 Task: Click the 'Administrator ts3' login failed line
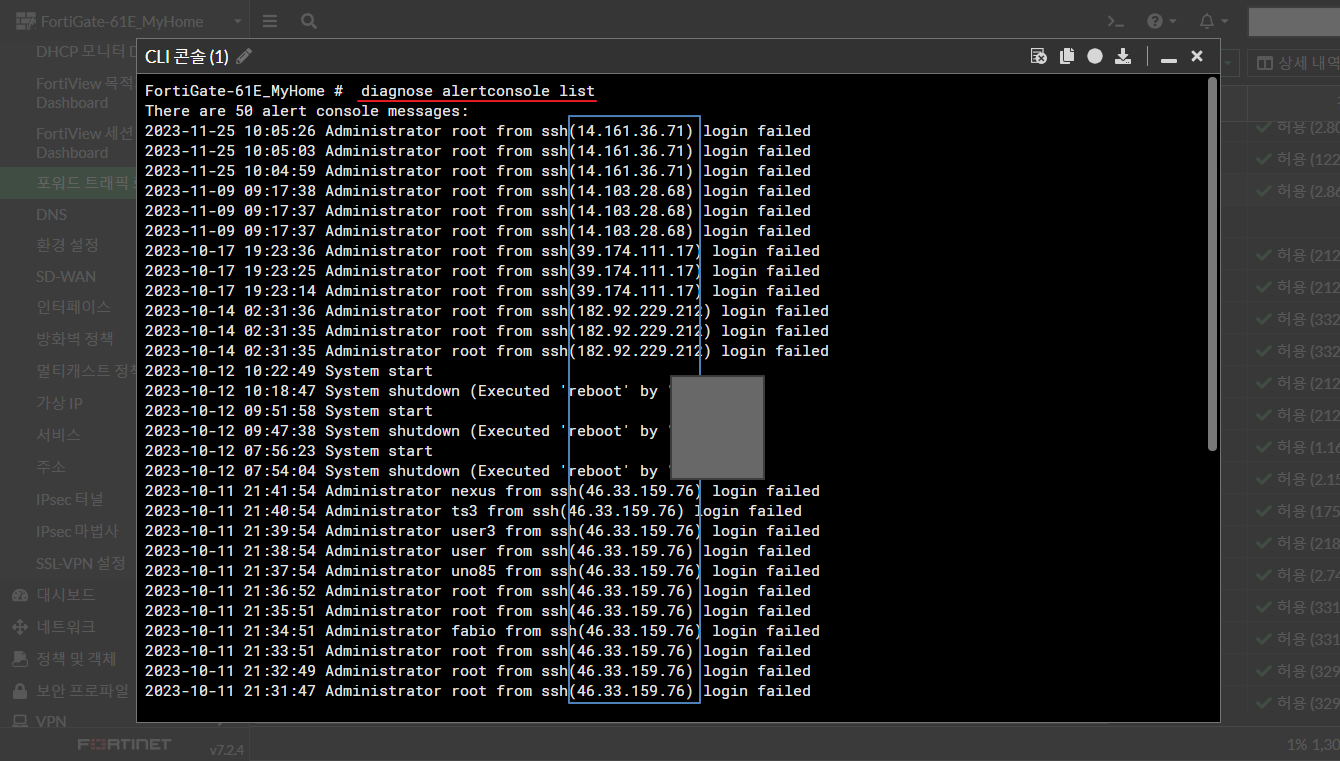coord(473,511)
